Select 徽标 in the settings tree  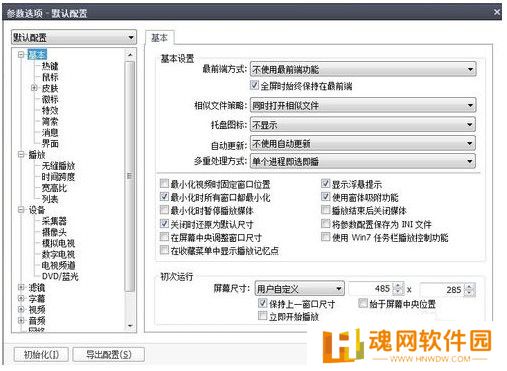[50, 99]
